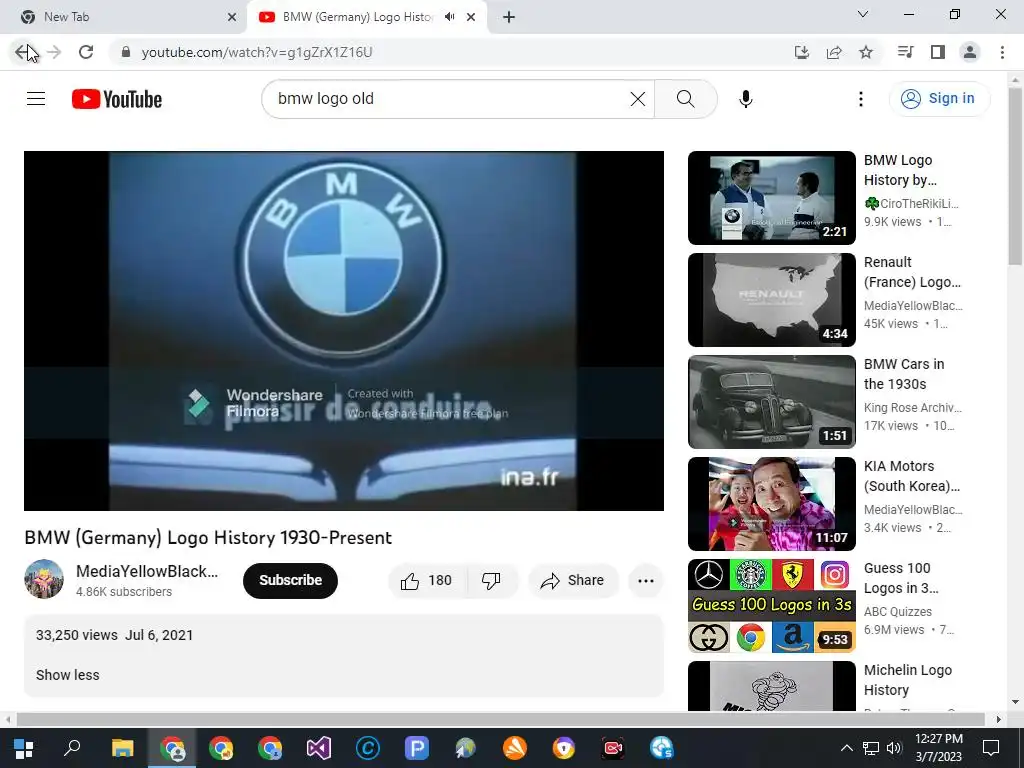Screen dimensions: 1024x768
Task: Like the video with thumbs up
Action: tap(427, 581)
